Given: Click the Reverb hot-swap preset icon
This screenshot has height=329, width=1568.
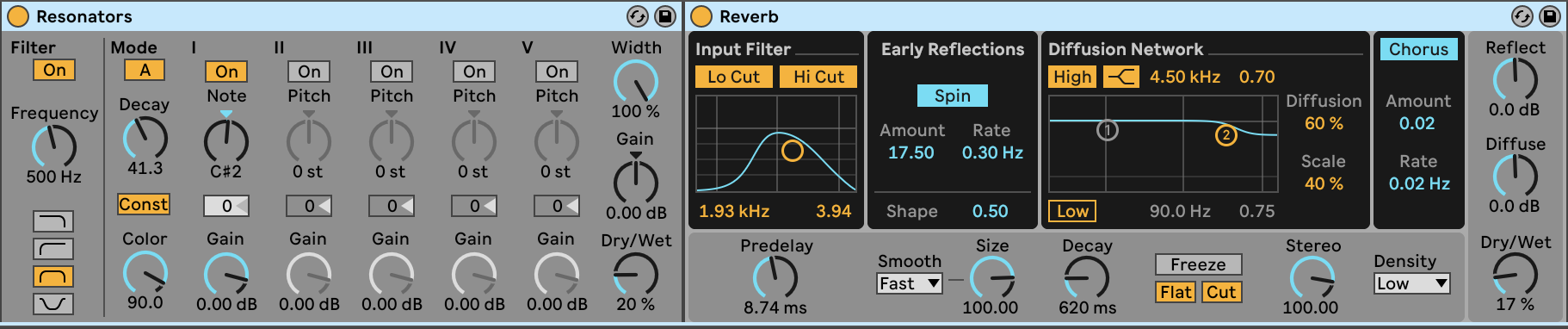Looking at the screenshot, I should tap(1522, 16).
